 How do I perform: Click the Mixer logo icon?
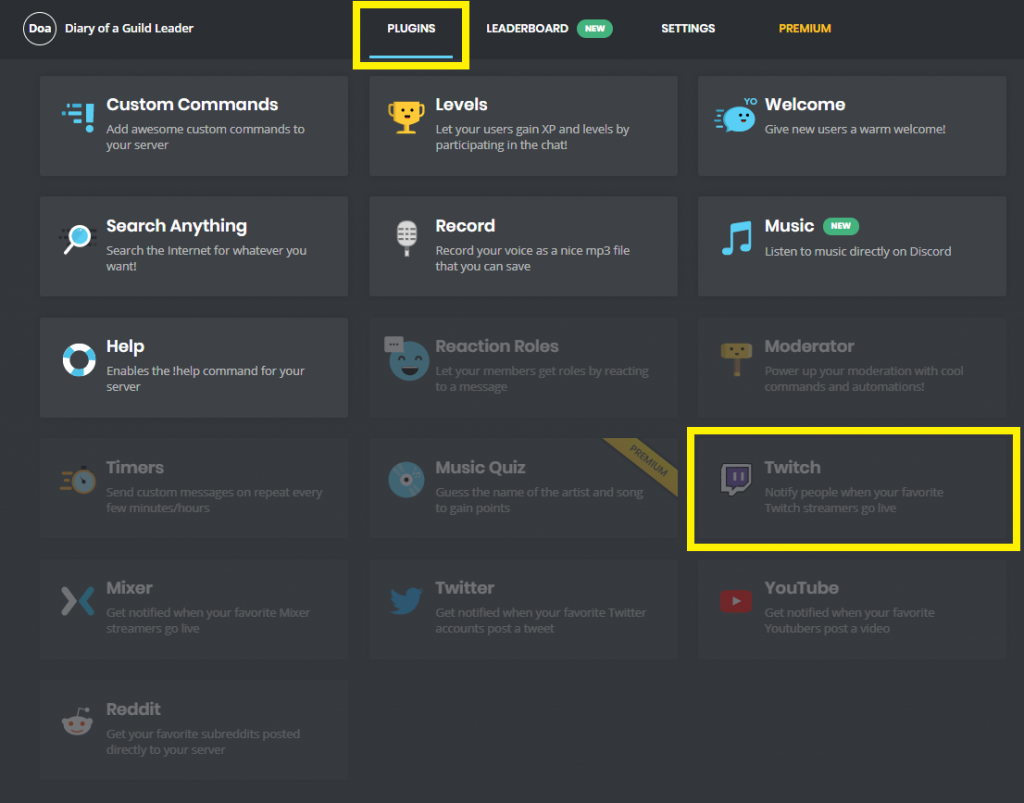pyautogui.click(x=78, y=601)
